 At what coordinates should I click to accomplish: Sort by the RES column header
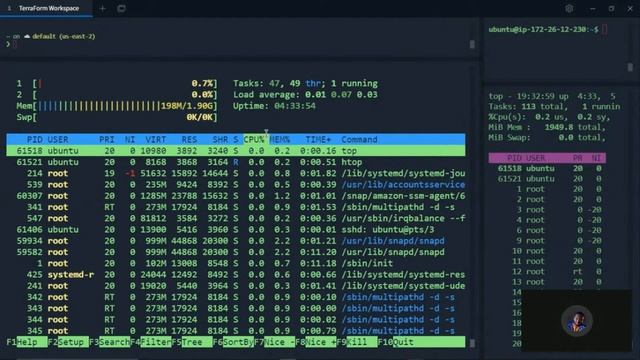click(189, 140)
